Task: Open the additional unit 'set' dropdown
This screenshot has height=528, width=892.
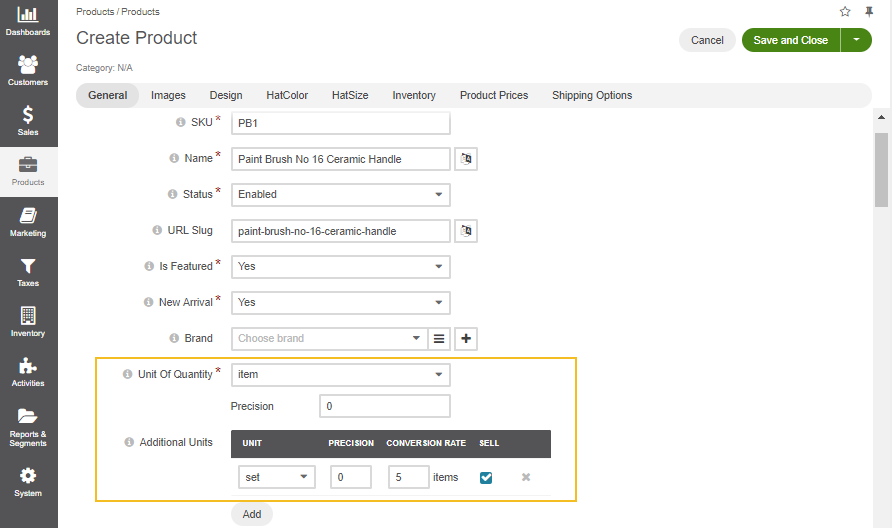Action: 277,478
